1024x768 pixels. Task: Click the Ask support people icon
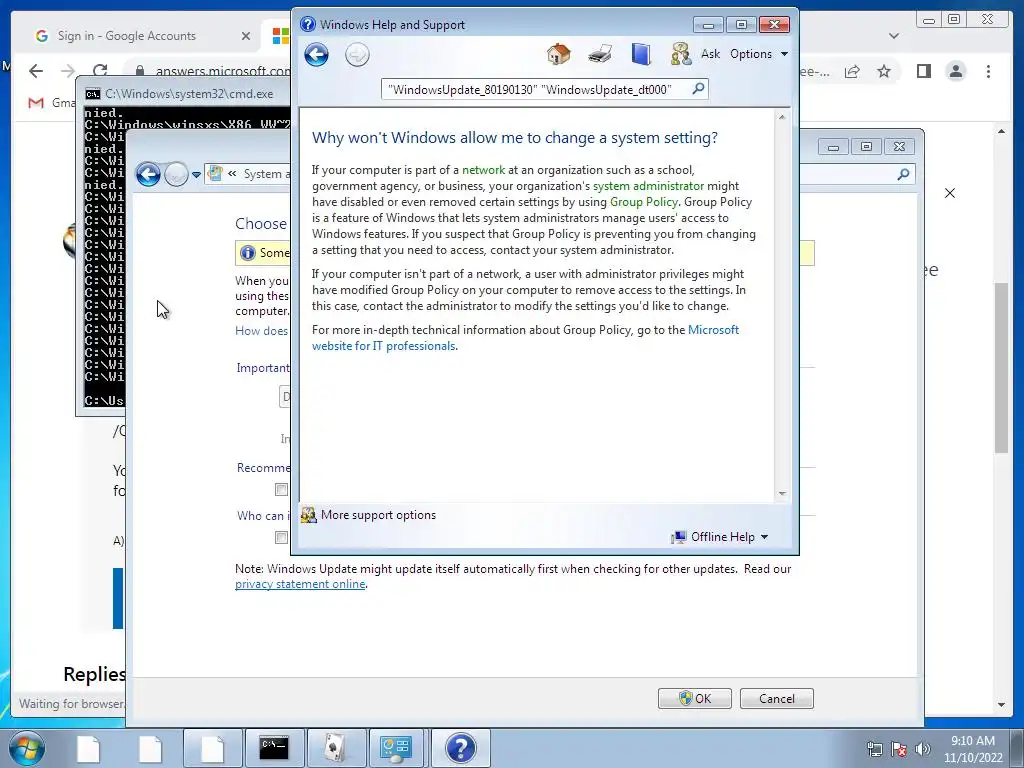[680, 54]
